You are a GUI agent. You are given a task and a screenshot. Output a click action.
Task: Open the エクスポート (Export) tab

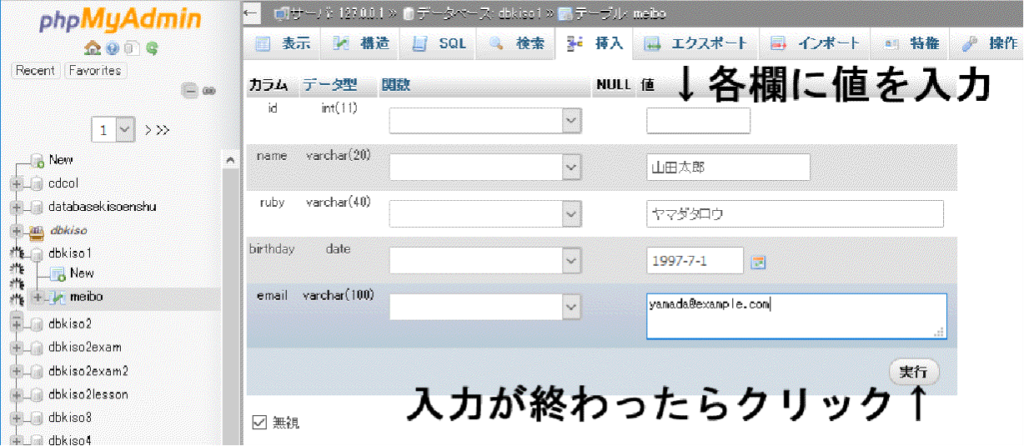click(697, 44)
